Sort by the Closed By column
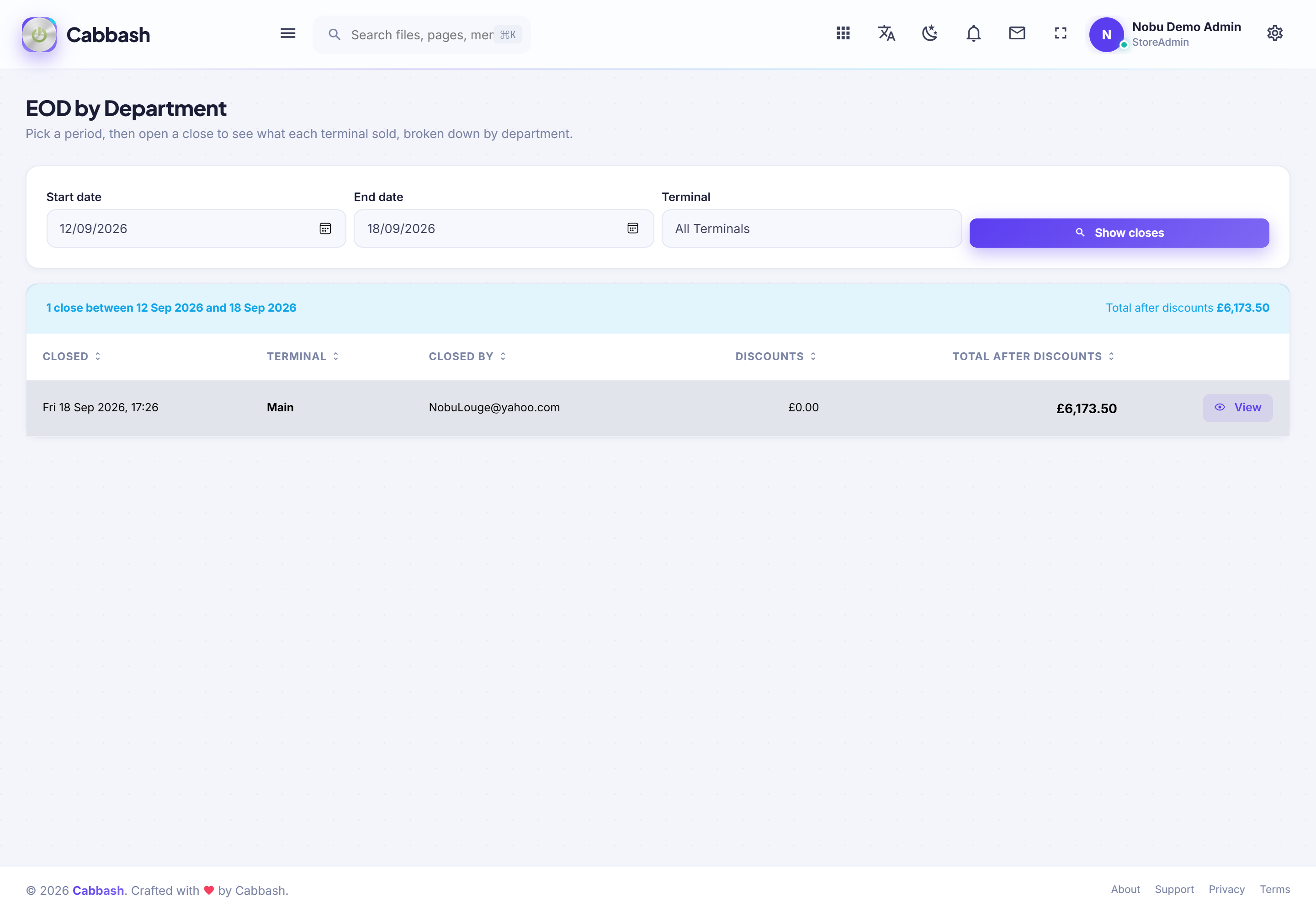Viewport: 1316px width, 914px height. (x=467, y=356)
